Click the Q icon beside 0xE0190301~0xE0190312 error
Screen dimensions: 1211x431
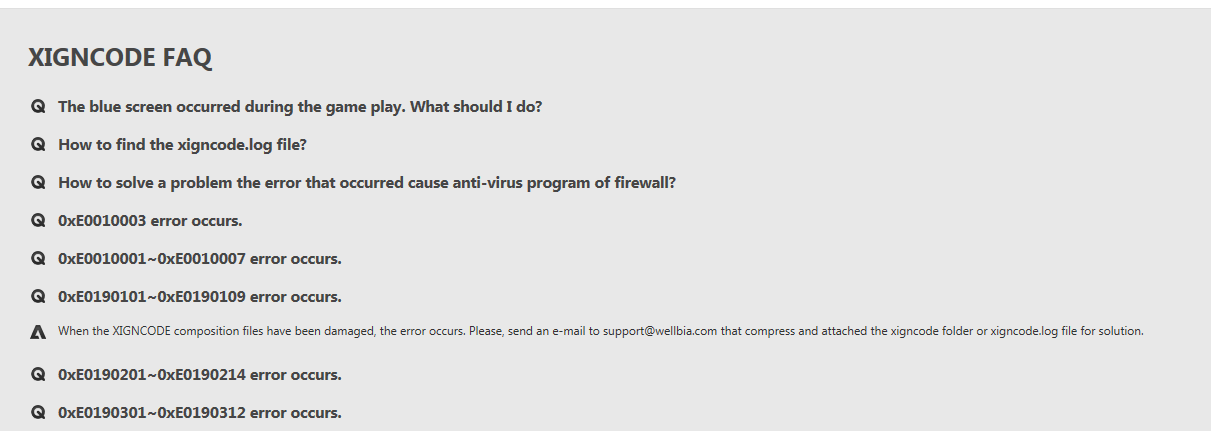[38, 412]
